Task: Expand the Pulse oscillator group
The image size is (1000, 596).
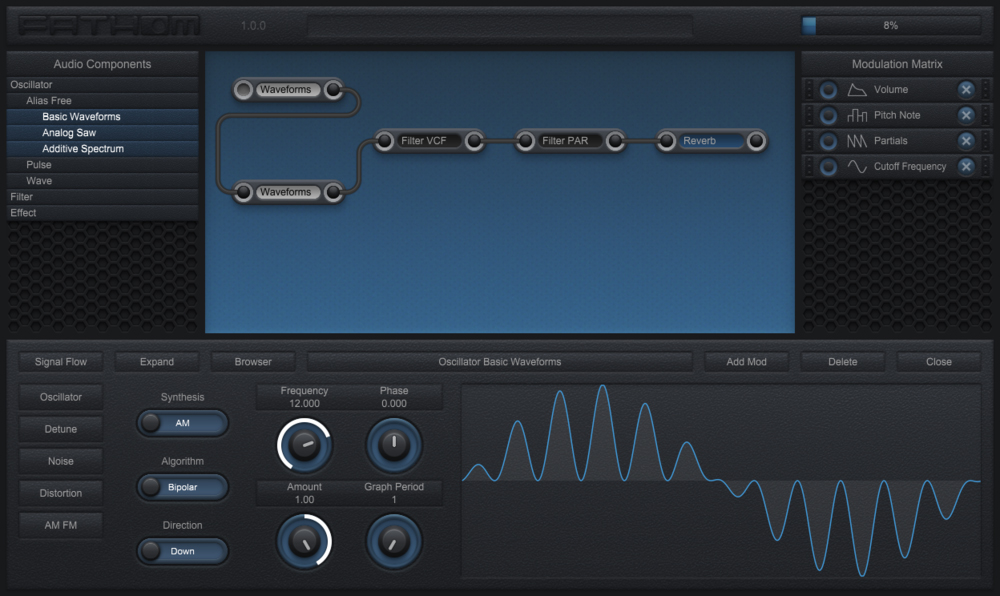Action: pyautogui.click(x=102, y=164)
